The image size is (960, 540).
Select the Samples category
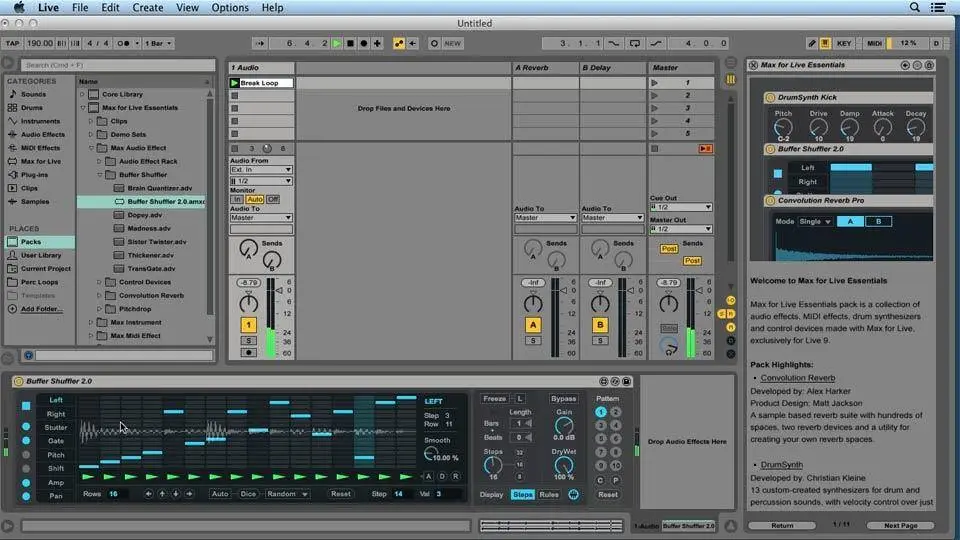tap(35, 202)
